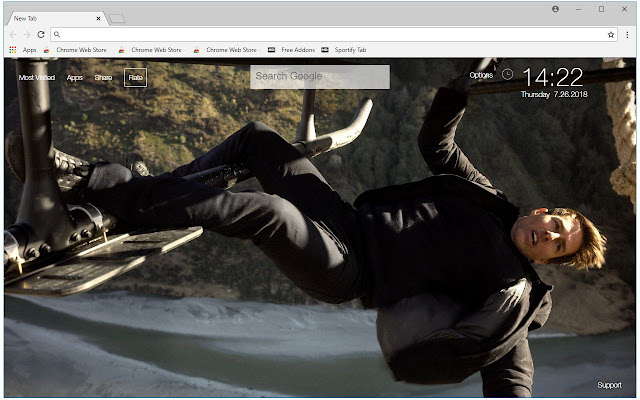Open Sportify Tab bookmark

tap(344, 50)
